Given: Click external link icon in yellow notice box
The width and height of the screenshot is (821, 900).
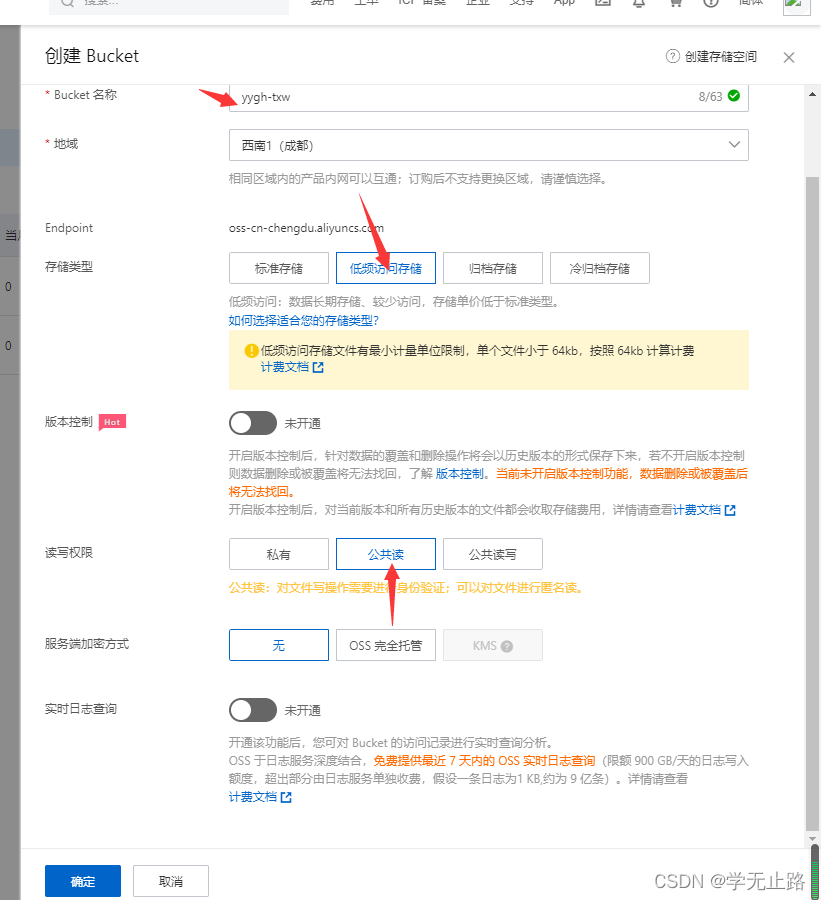Looking at the screenshot, I should point(318,368).
